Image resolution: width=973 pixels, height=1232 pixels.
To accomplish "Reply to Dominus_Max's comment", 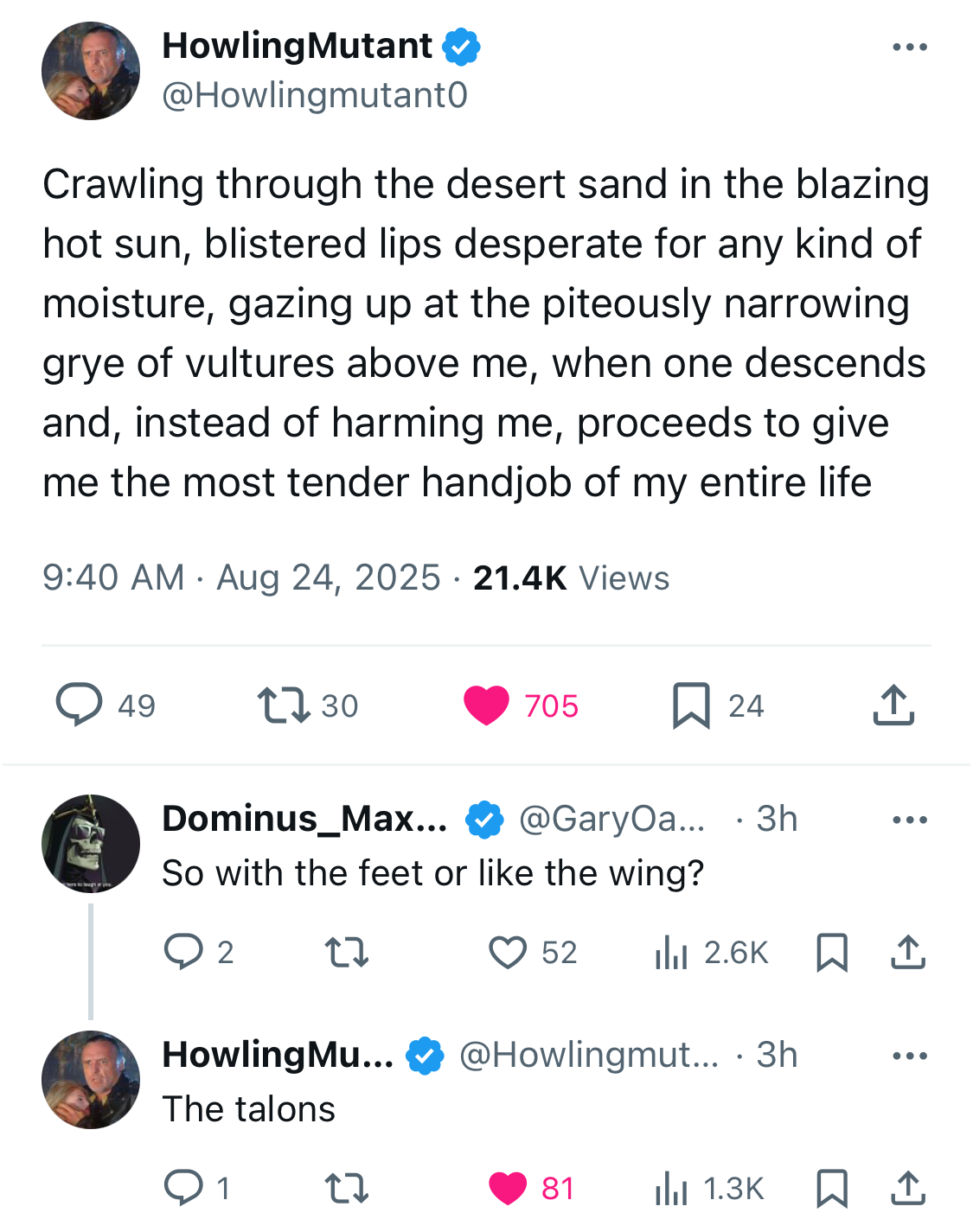I will pos(183,952).
